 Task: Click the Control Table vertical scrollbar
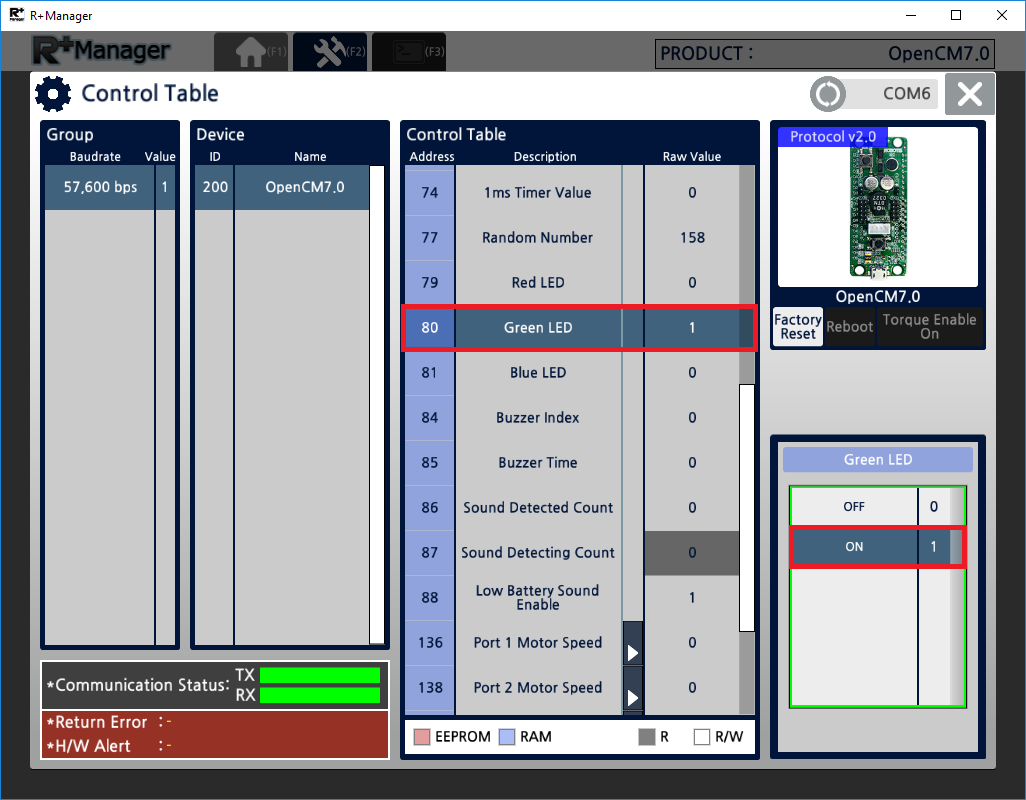[746, 507]
